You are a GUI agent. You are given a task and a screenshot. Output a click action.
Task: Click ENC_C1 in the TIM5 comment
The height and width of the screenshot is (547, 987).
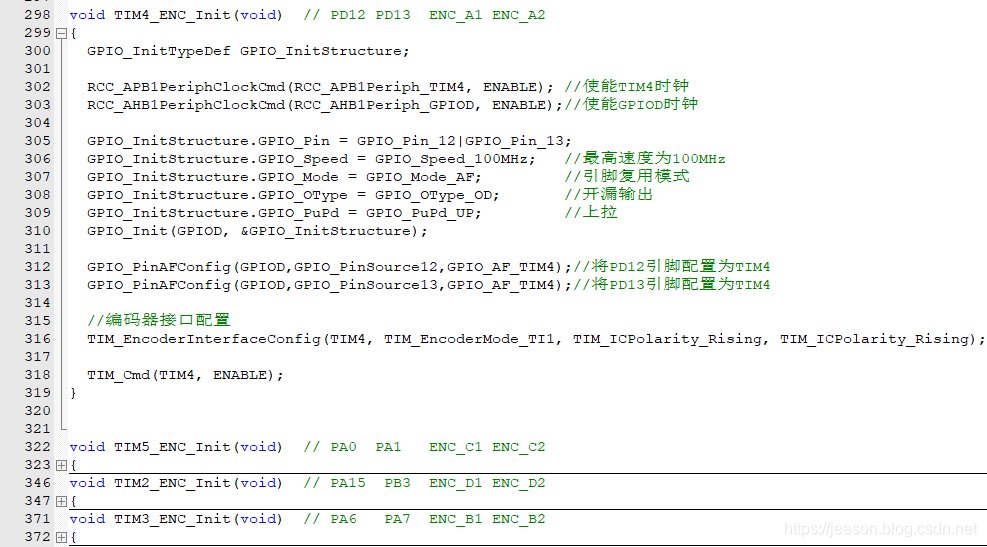point(456,447)
